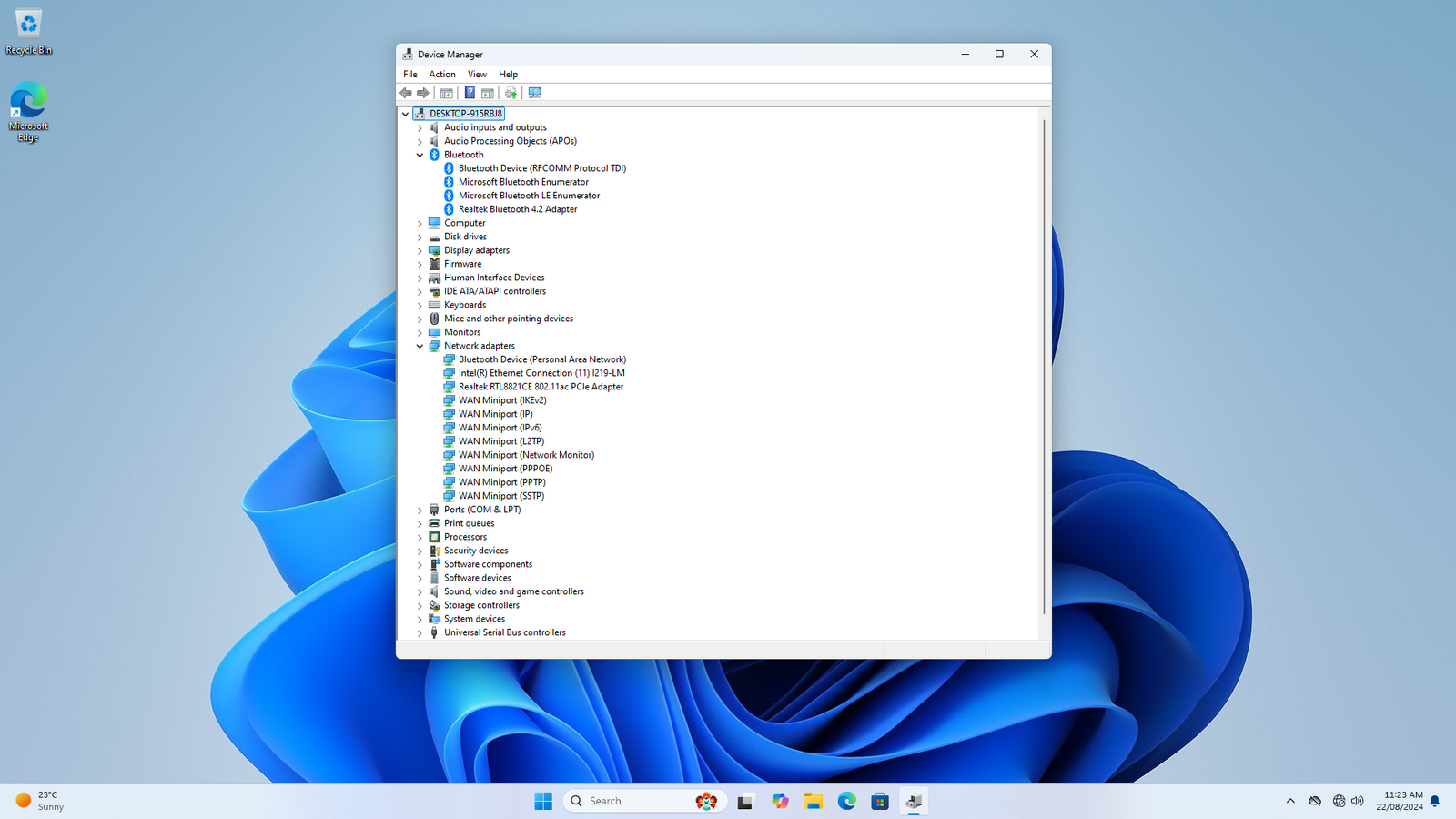This screenshot has width=1456, height=819.
Task: Expand Sound, video and game controllers
Action: pyautogui.click(x=420, y=591)
